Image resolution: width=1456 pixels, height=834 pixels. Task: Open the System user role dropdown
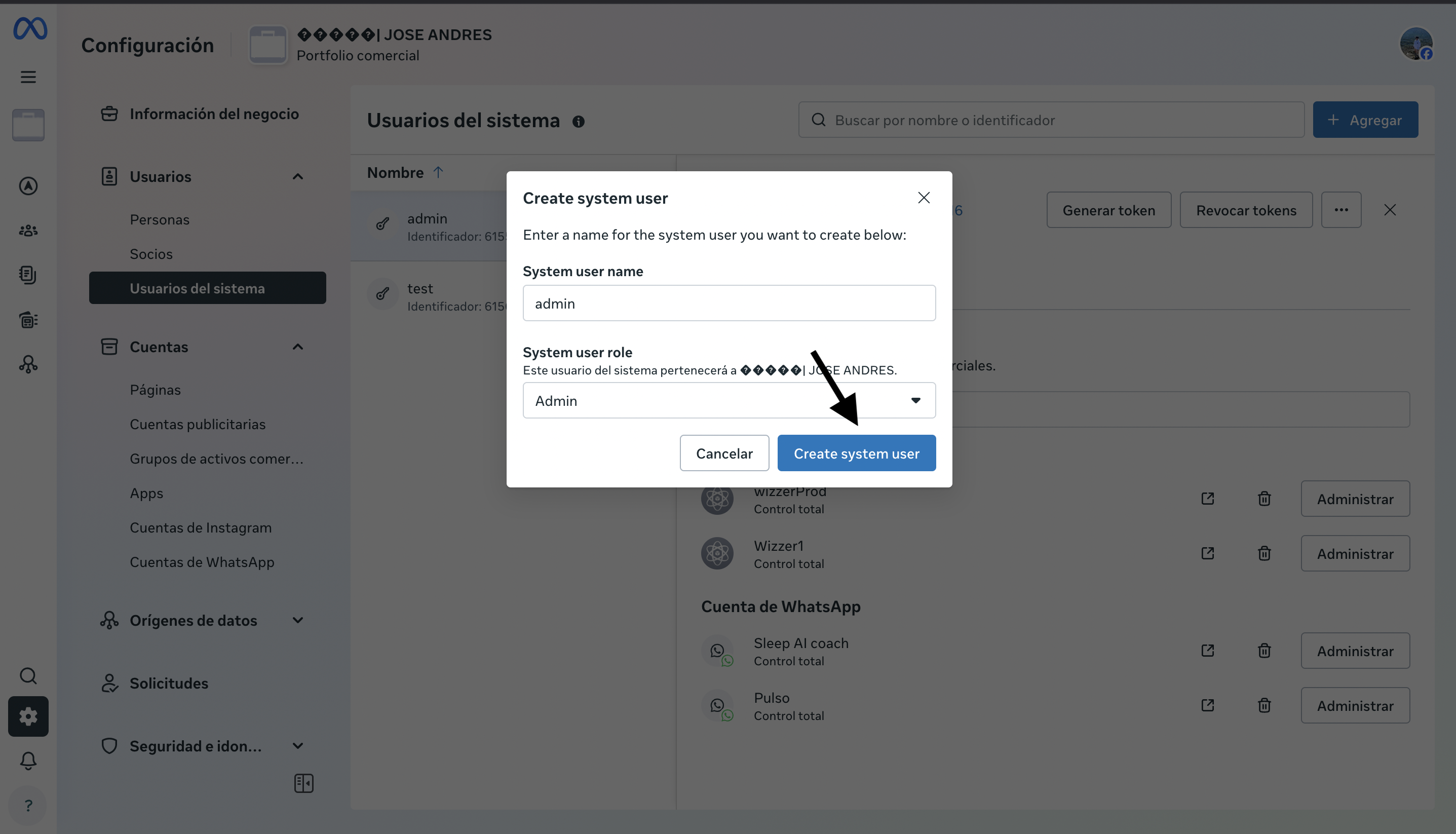[729, 400]
